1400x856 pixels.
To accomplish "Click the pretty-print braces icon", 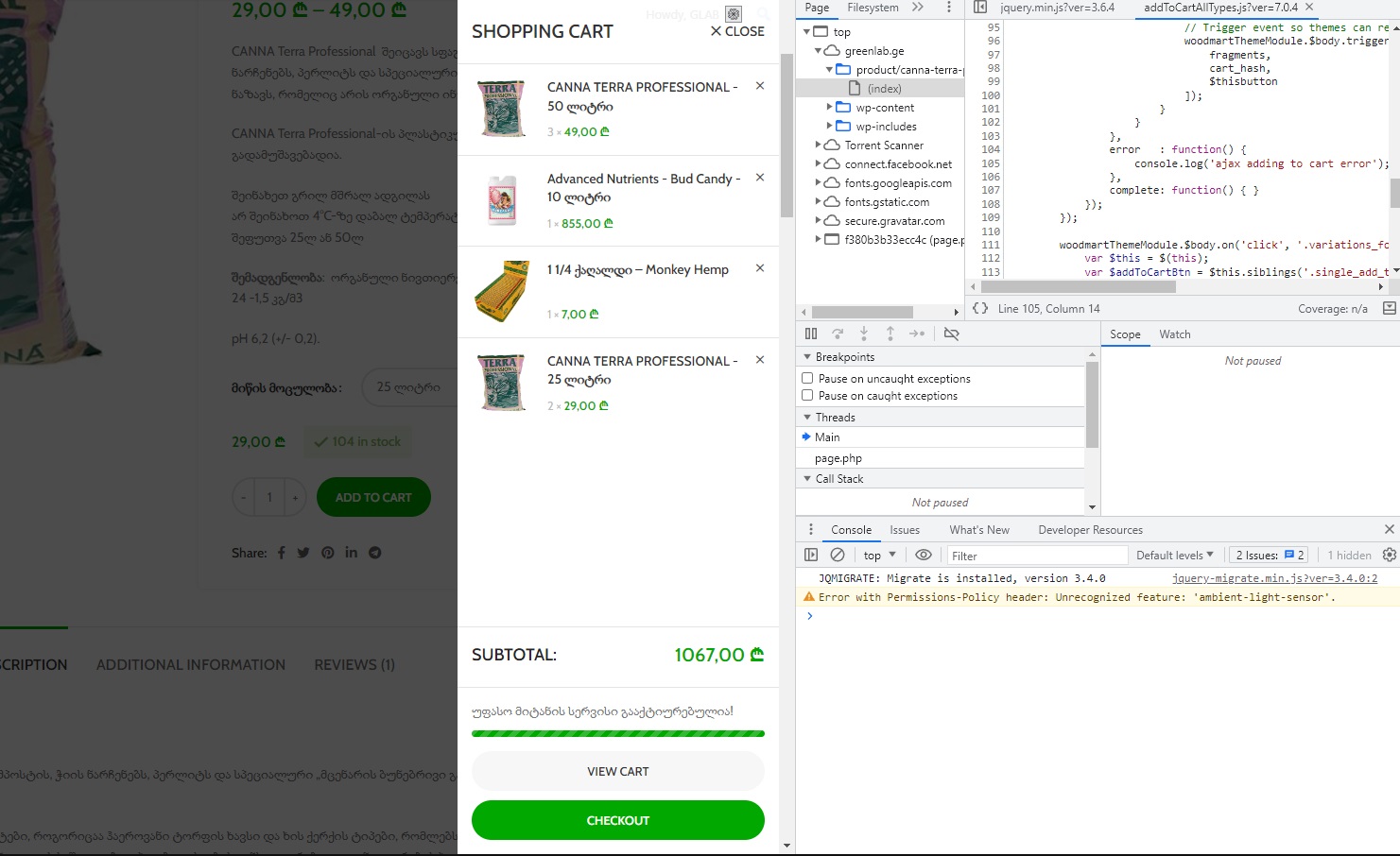I will (x=980, y=308).
